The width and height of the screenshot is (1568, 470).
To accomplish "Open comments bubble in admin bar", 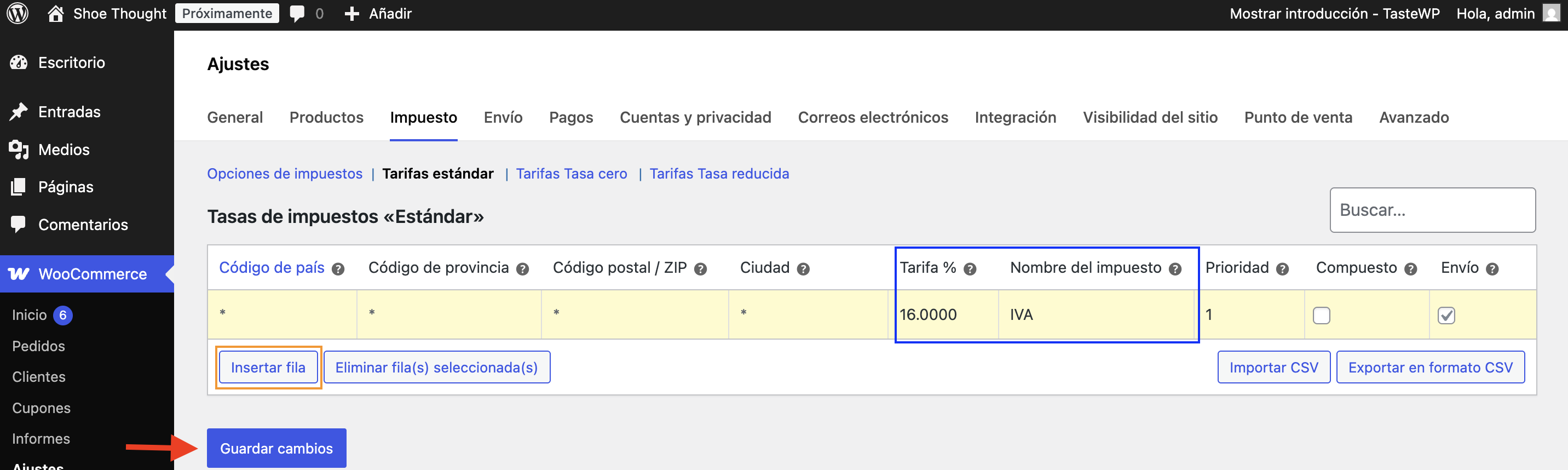I will tap(297, 13).
